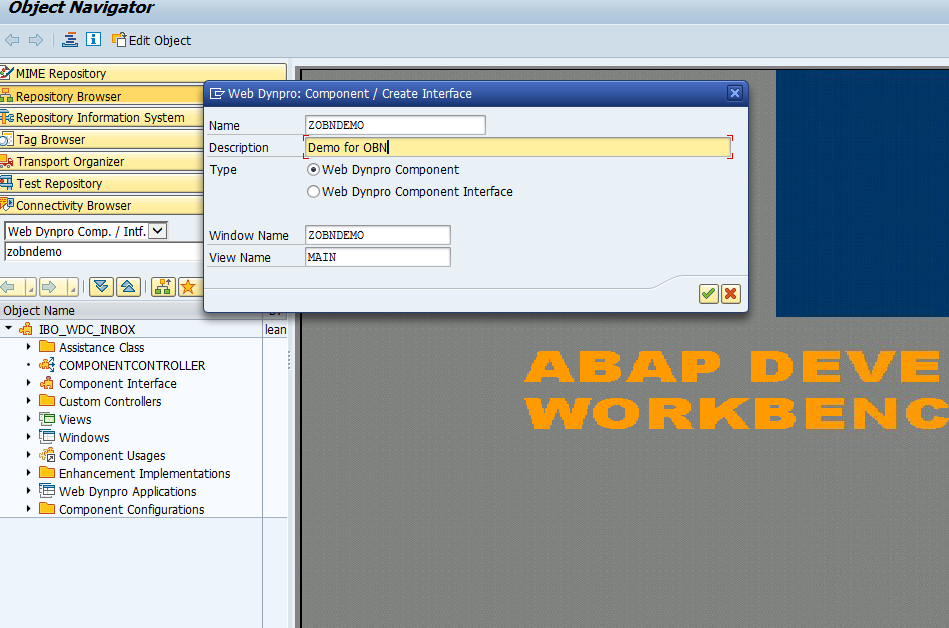Click the Component Usages icon
Viewport: 949px width, 628px height.
[47, 455]
